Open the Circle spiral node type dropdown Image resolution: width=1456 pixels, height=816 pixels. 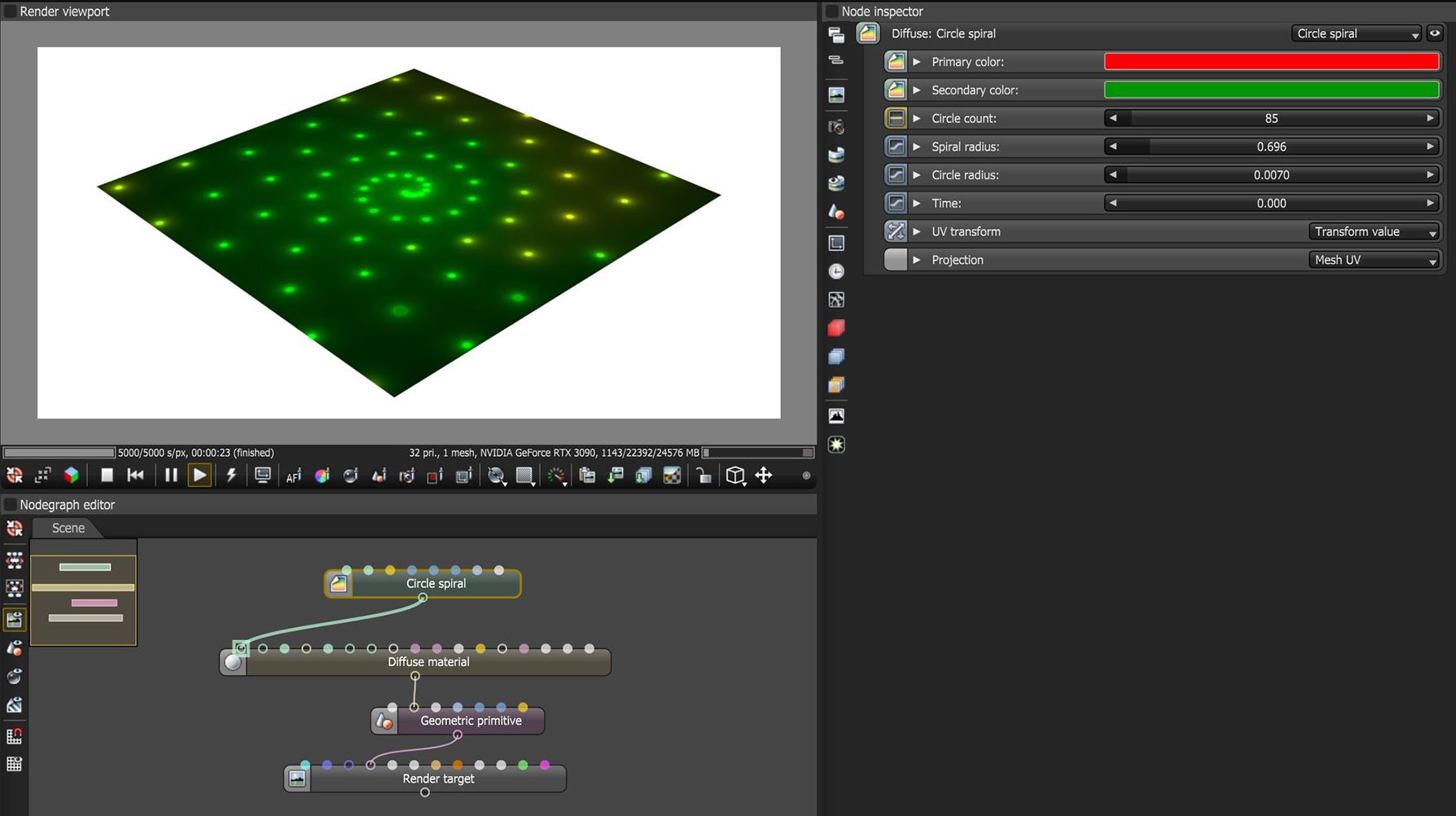click(1357, 33)
